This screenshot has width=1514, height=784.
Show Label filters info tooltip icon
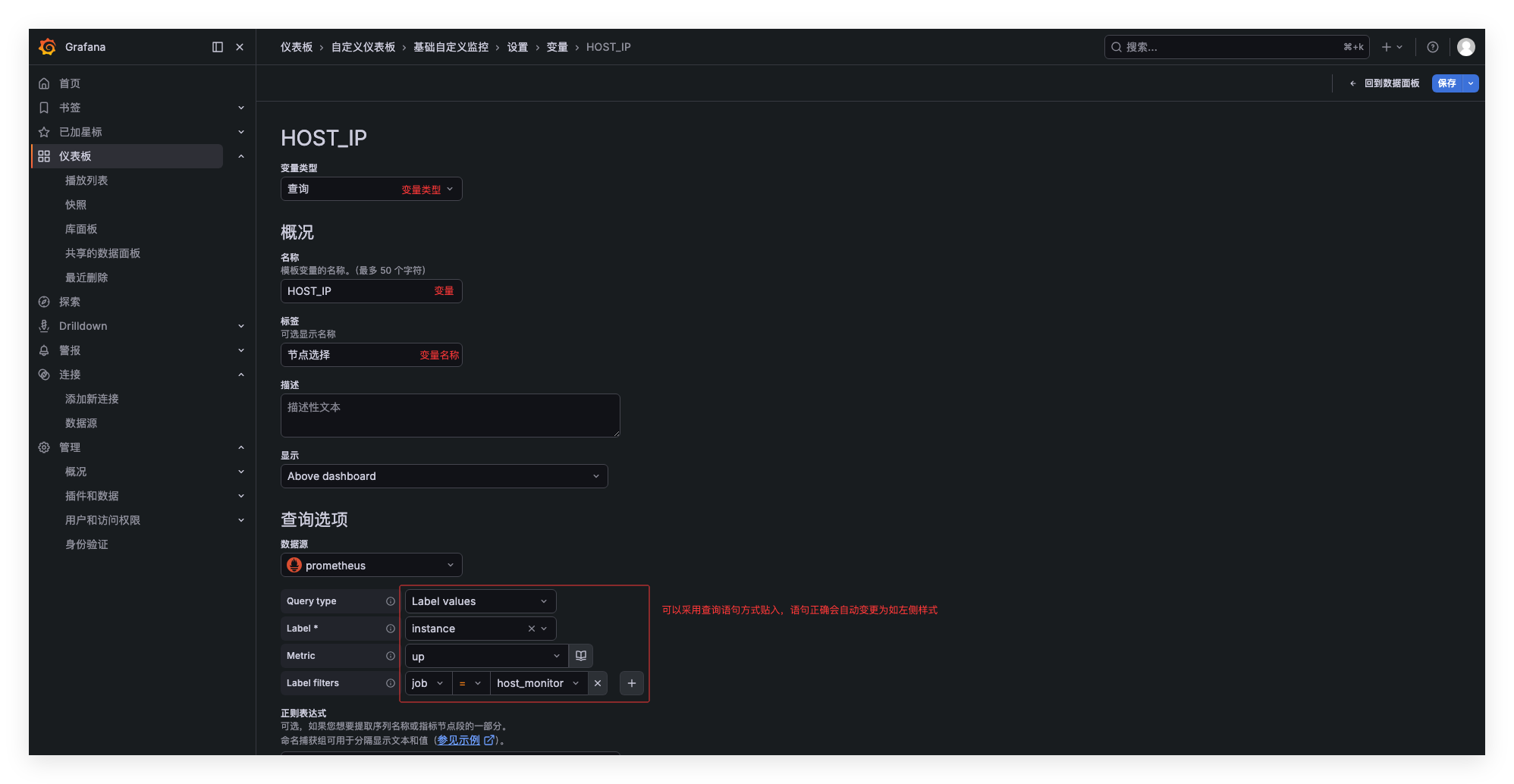(x=391, y=683)
